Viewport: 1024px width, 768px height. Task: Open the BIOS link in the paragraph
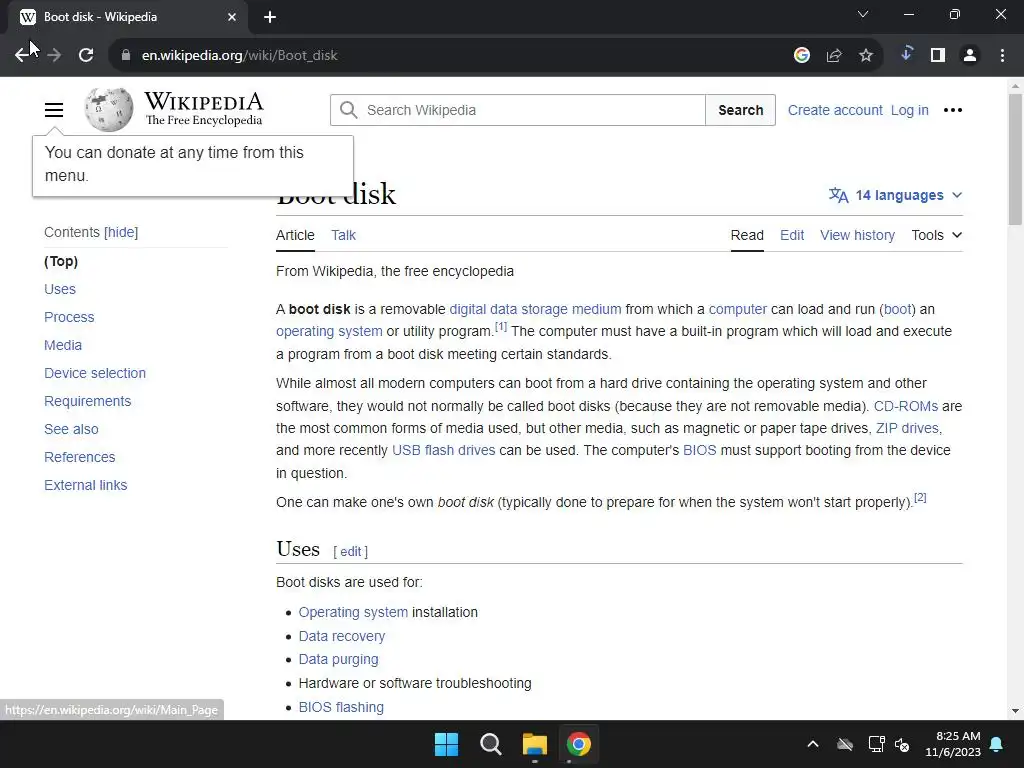click(699, 451)
